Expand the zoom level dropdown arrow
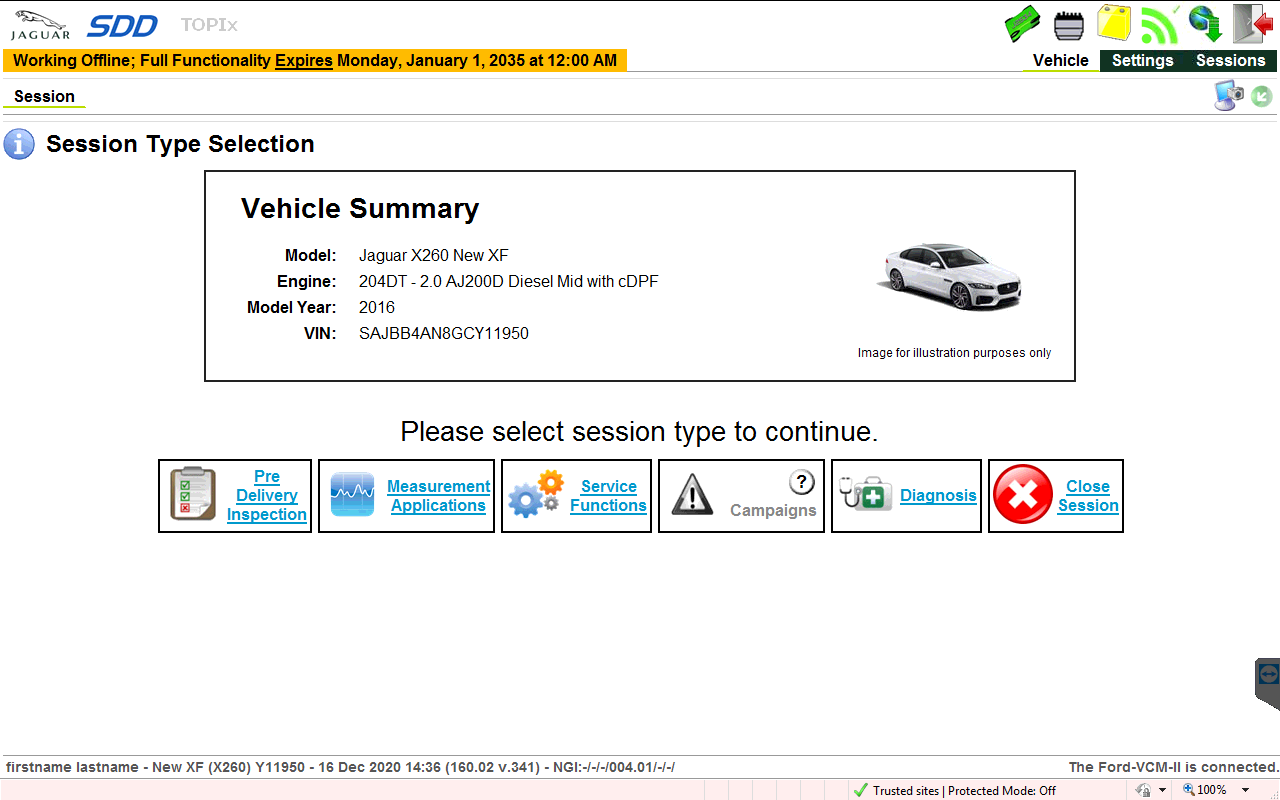Image resolution: width=1280 pixels, height=800 pixels. coord(1245,790)
